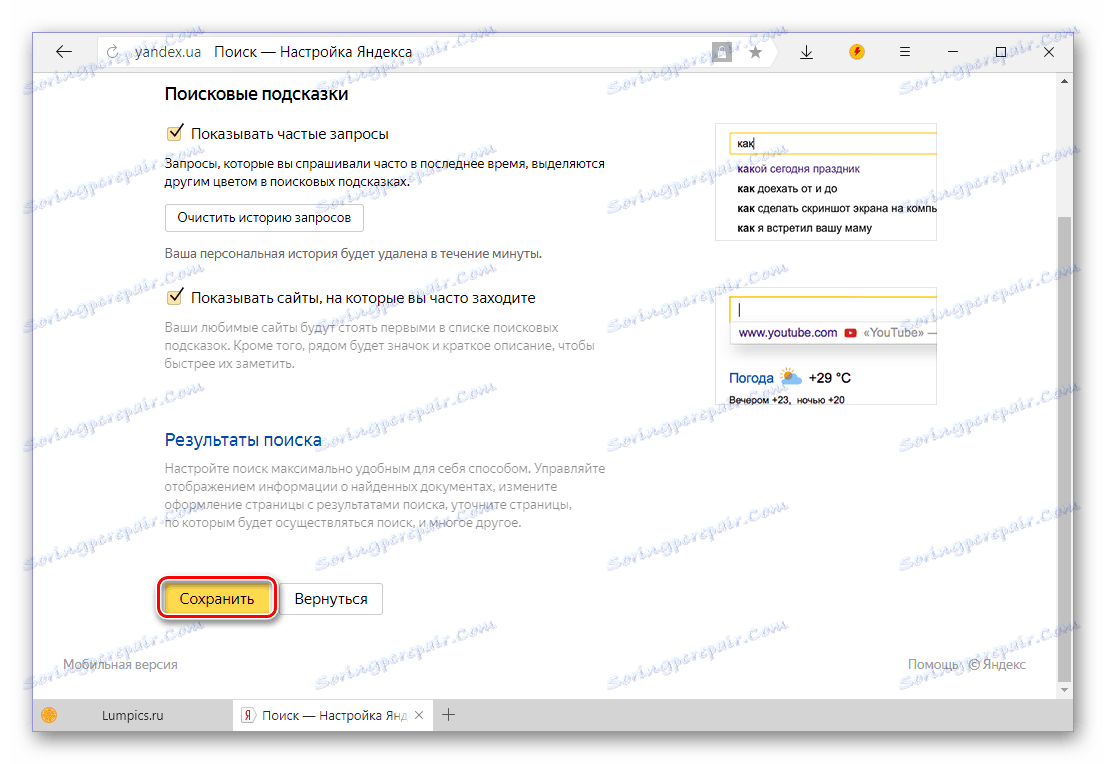Click the page scrollbar thumb
Viewport: 1106px width, 764px height.
click(1064, 448)
